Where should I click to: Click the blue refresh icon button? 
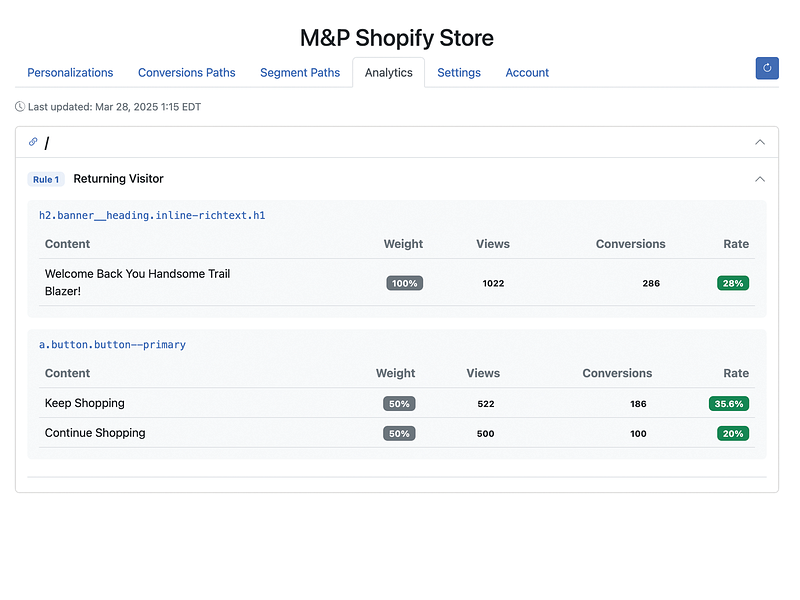tap(767, 68)
